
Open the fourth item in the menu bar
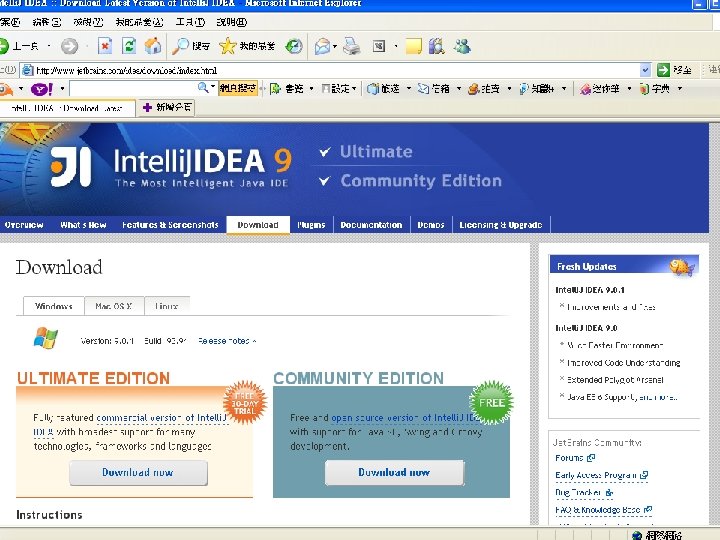(x=139, y=22)
